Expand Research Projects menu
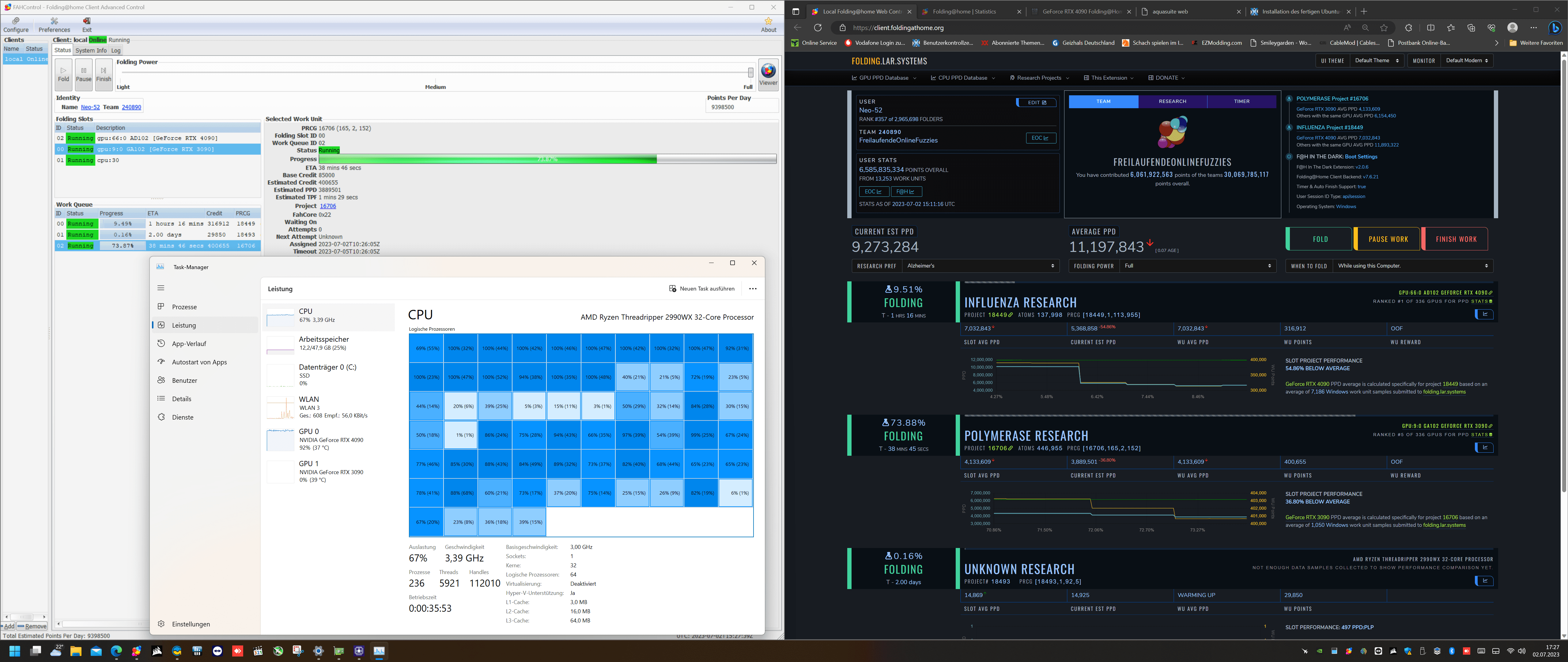This screenshot has height=662, width=1568. [x=1039, y=78]
